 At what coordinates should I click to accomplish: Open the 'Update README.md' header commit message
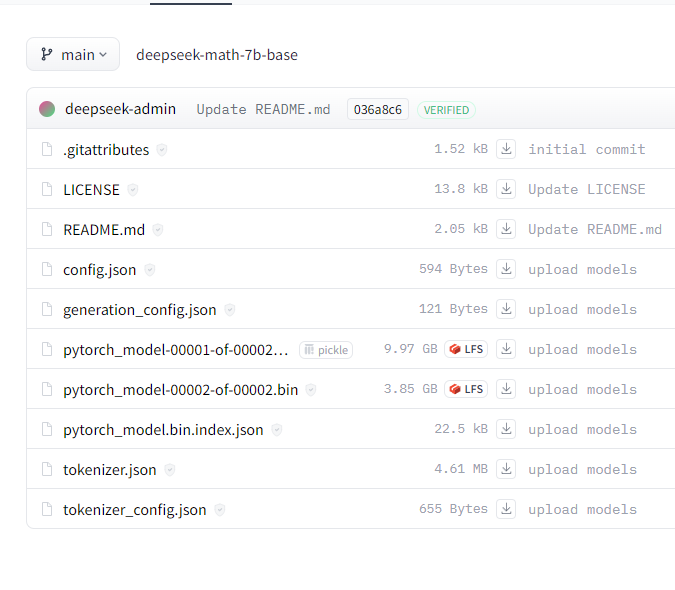coord(263,109)
